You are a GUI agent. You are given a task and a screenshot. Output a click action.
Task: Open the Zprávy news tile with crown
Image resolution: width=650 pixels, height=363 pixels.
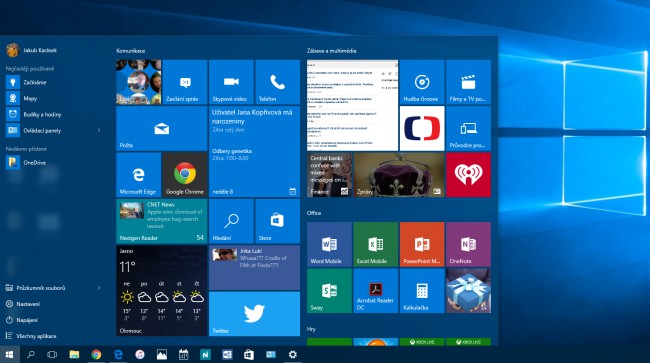pyautogui.click(x=399, y=174)
